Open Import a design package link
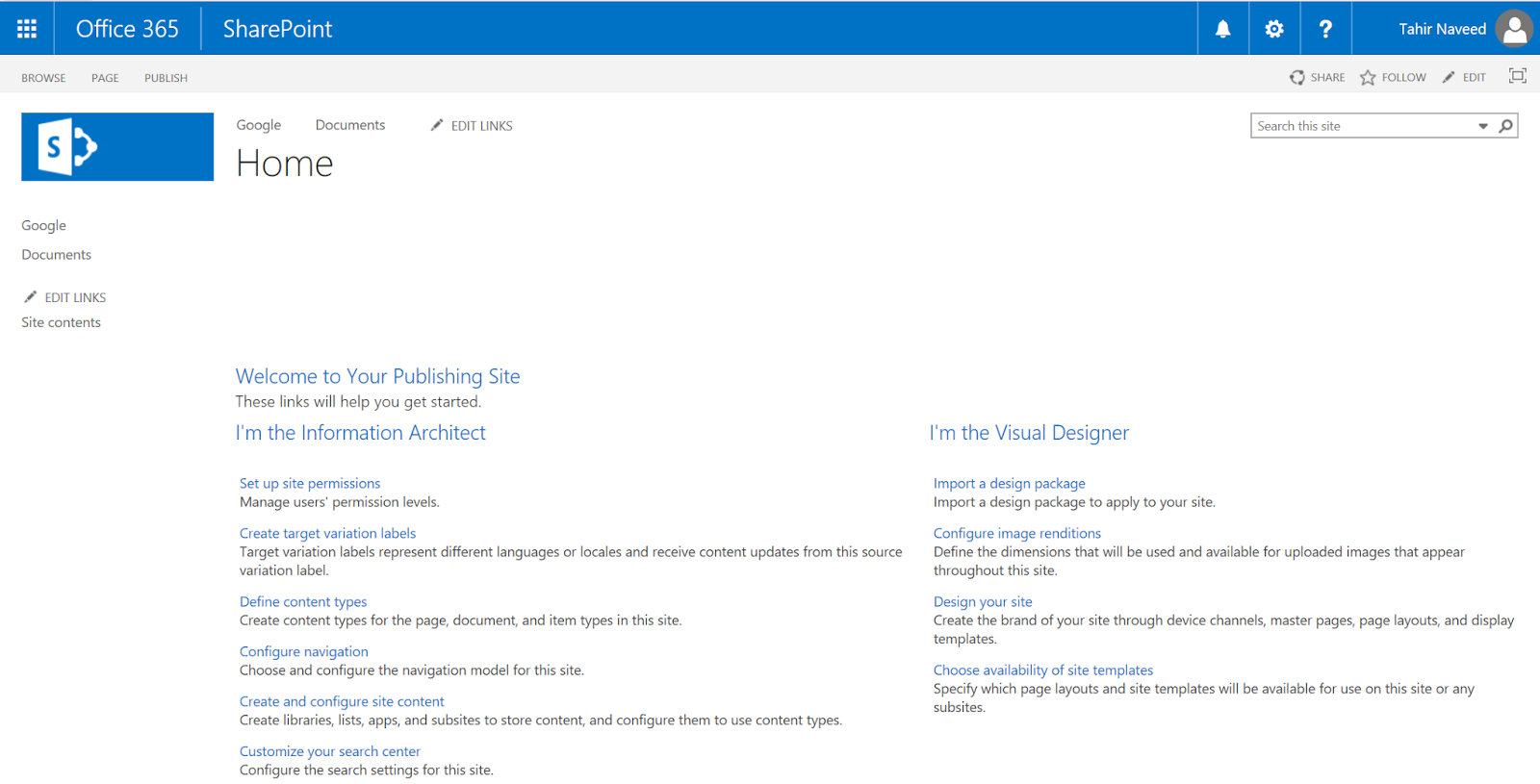 (x=1010, y=483)
